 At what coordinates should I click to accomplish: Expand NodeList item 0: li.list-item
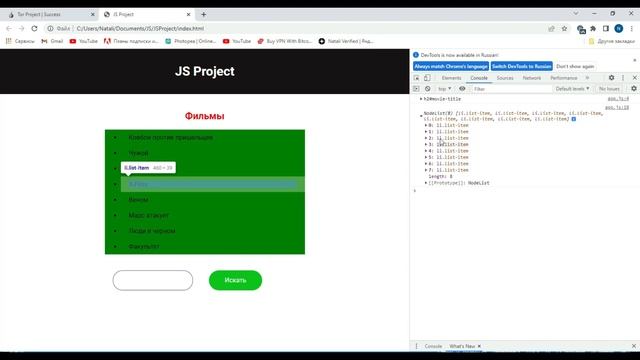click(426, 125)
